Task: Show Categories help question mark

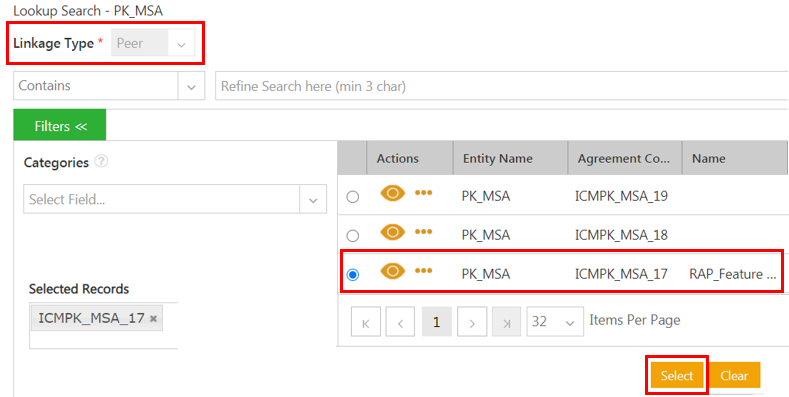Action: (x=102, y=162)
